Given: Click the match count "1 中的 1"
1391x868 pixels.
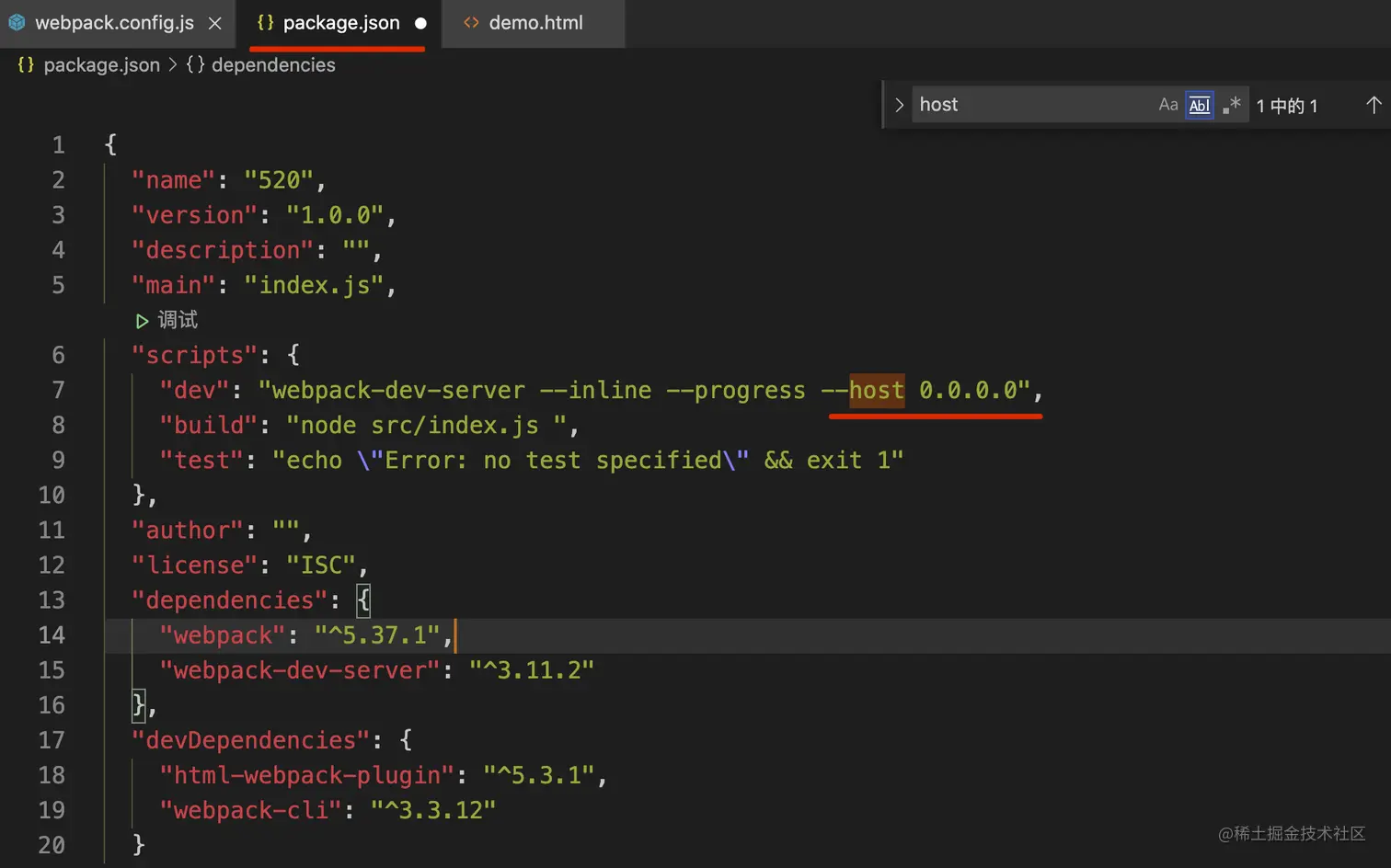Looking at the screenshot, I should (x=1287, y=106).
